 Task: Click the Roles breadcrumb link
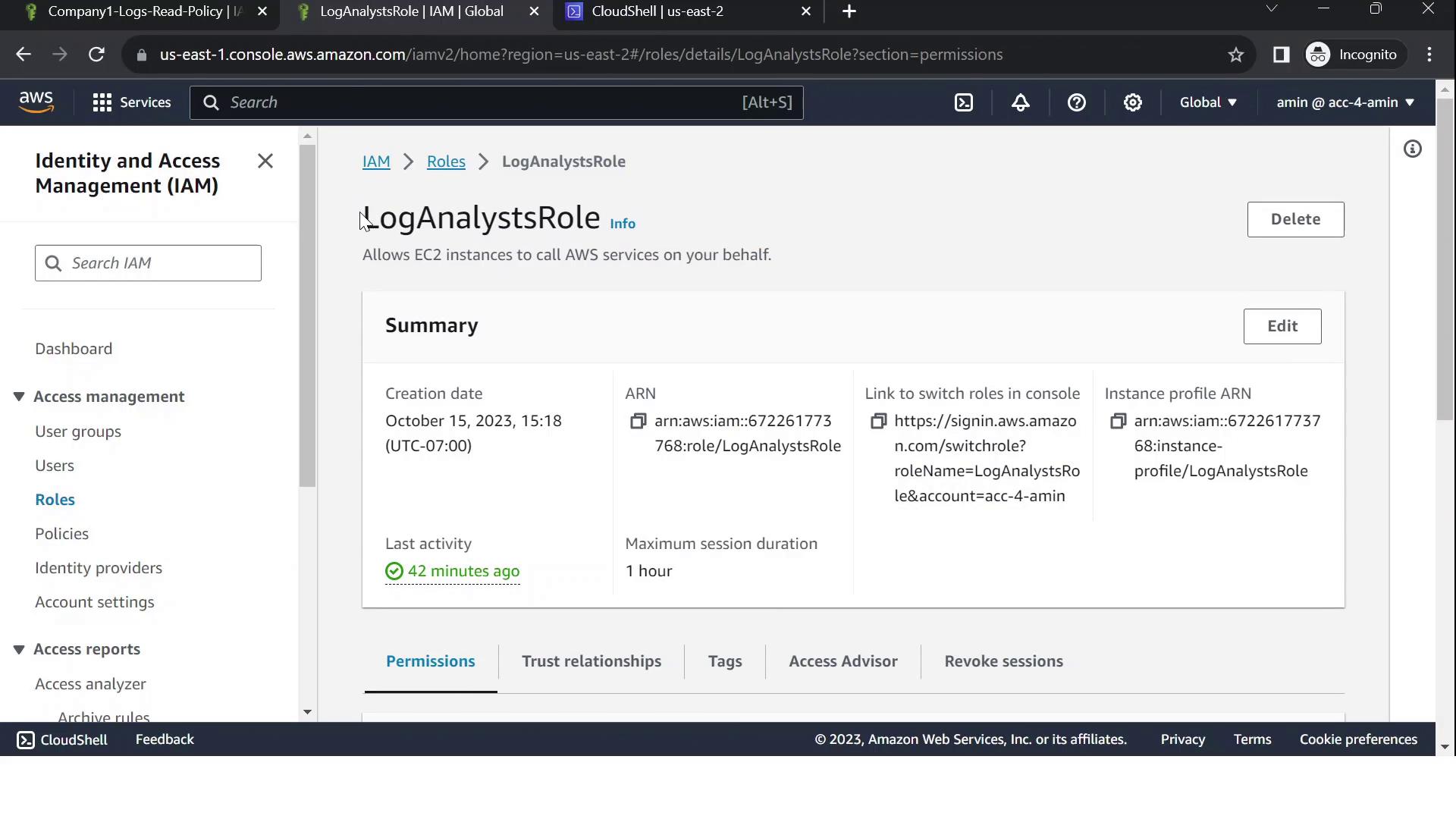(446, 162)
